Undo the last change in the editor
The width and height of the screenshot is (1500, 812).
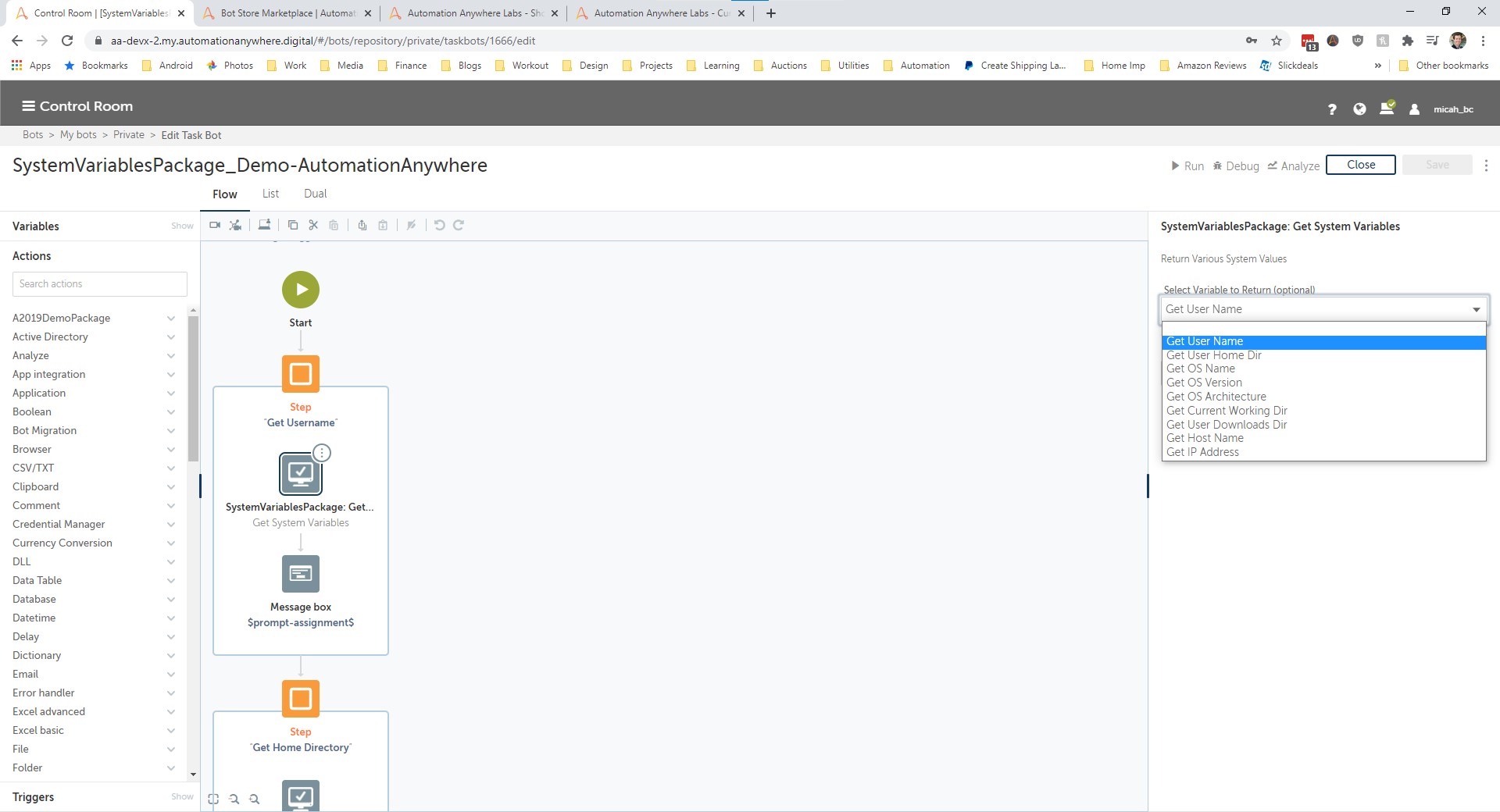pyautogui.click(x=440, y=225)
